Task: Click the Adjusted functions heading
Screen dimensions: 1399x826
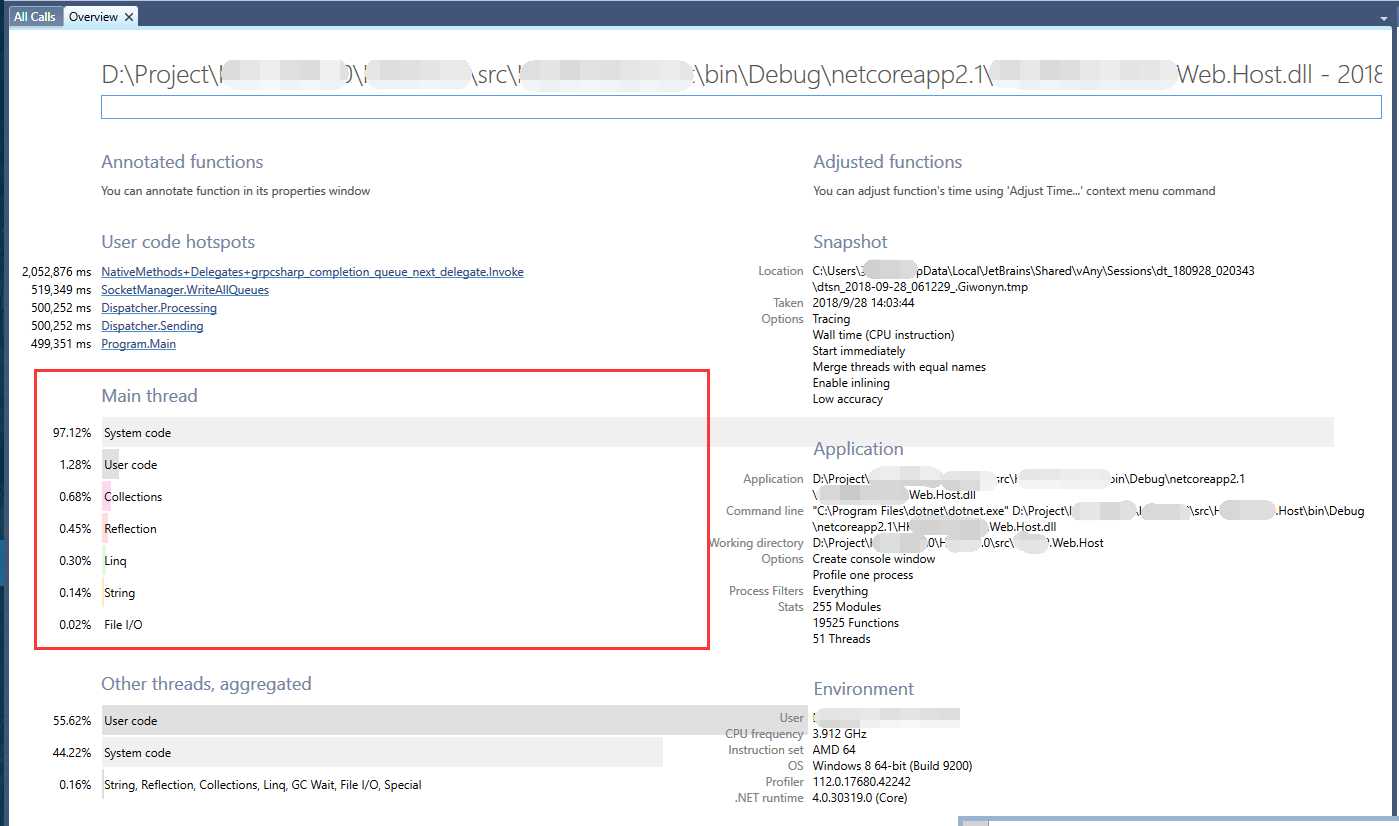Action: pos(887,162)
